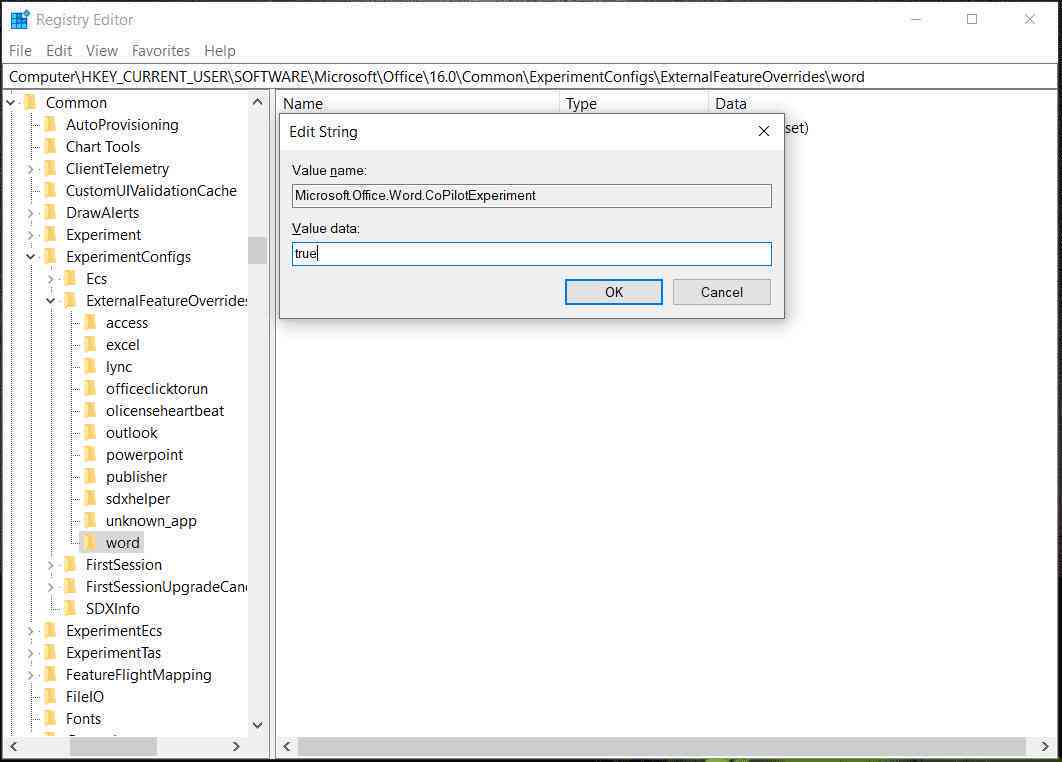Image resolution: width=1062 pixels, height=762 pixels.
Task: Open the View menu
Action: (102, 51)
